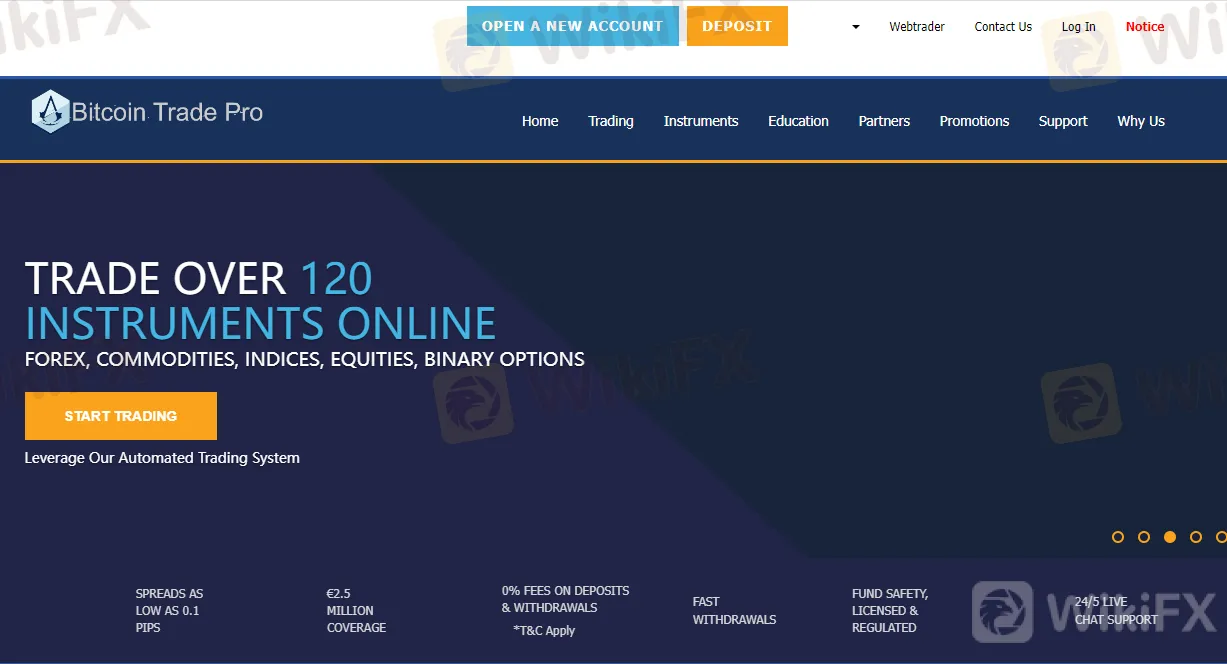Open the red Notice link
The height and width of the screenshot is (664, 1227).
point(1145,27)
